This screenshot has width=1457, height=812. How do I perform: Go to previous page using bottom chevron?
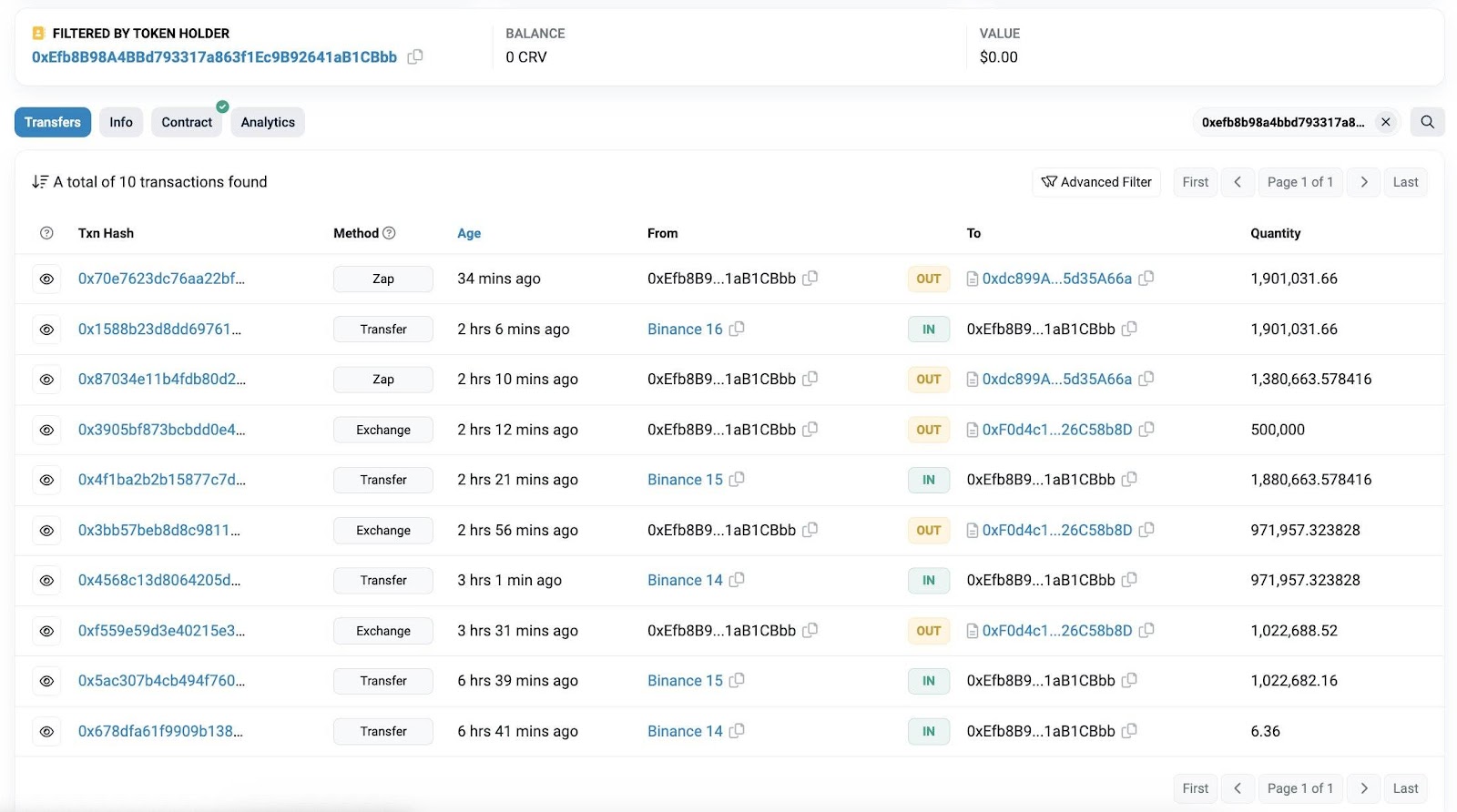1237,788
